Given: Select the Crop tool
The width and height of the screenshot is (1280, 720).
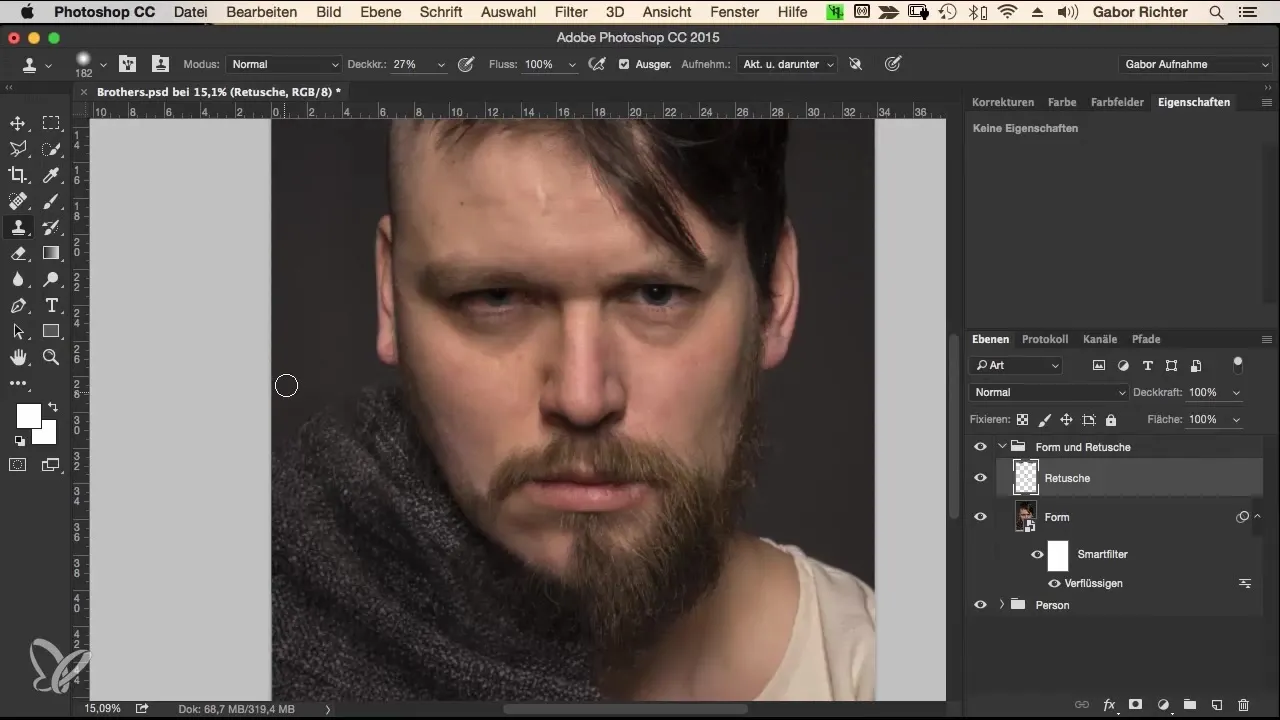Looking at the screenshot, I should (x=18, y=175).
